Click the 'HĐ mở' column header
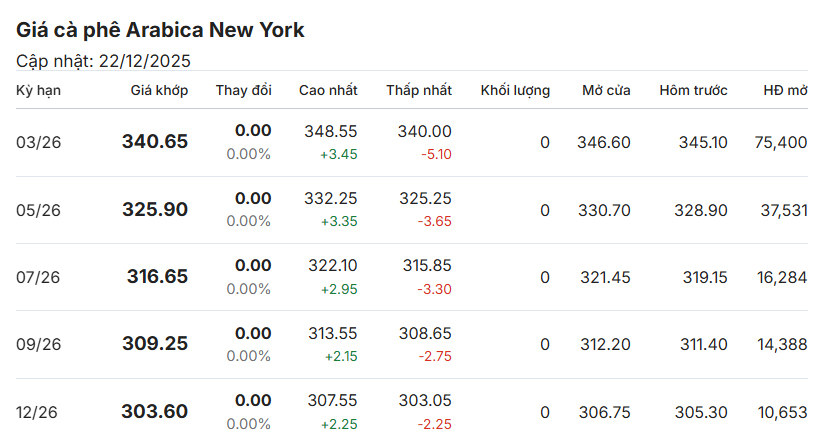 point(785,91)
